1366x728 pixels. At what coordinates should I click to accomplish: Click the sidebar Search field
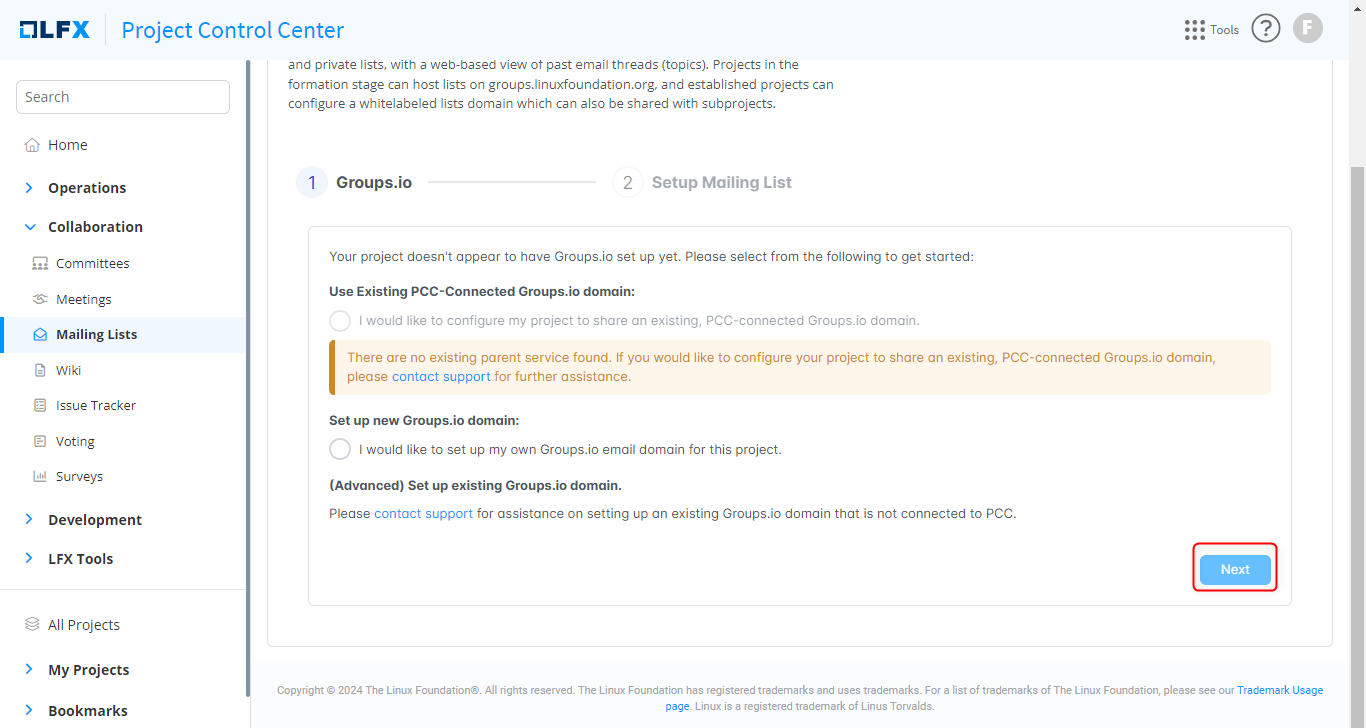pos(123,97)
